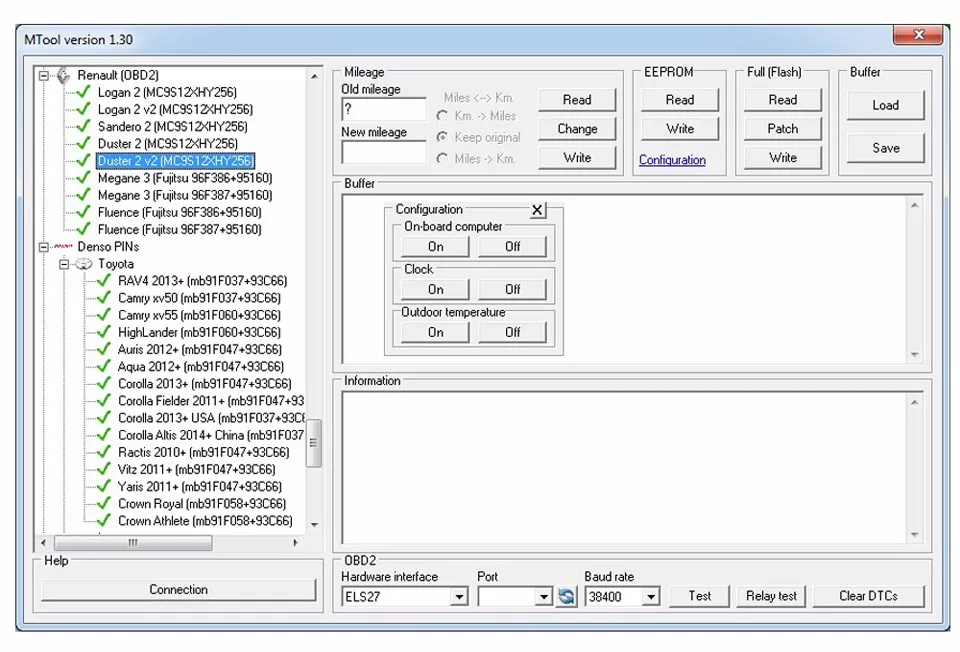The image size is (960, 652).
Task: Click green checkmark beside Yaris 2011+
Action: (103, 486)
